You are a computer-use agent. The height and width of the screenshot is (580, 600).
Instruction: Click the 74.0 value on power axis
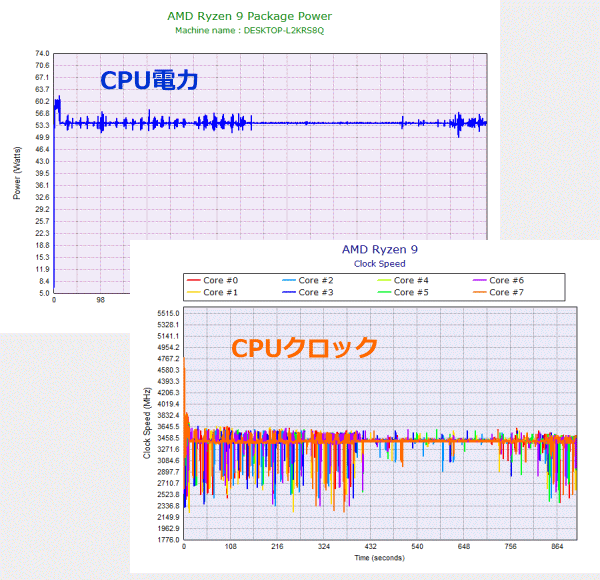click(42, 54)
